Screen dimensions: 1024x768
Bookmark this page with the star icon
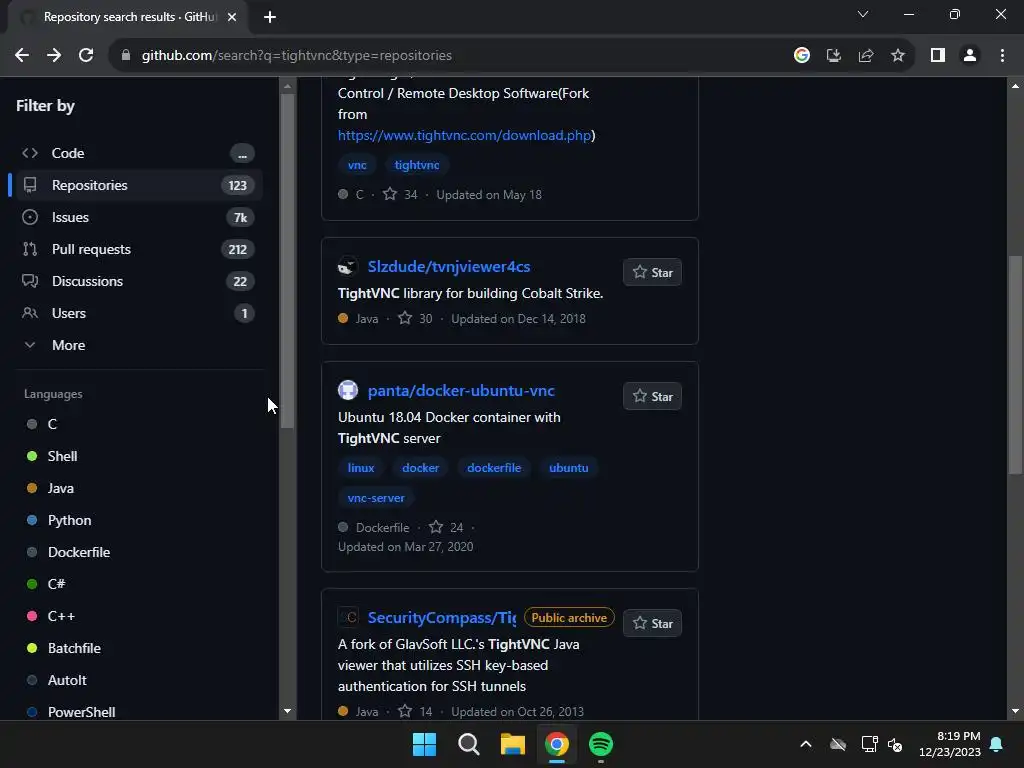898,56
